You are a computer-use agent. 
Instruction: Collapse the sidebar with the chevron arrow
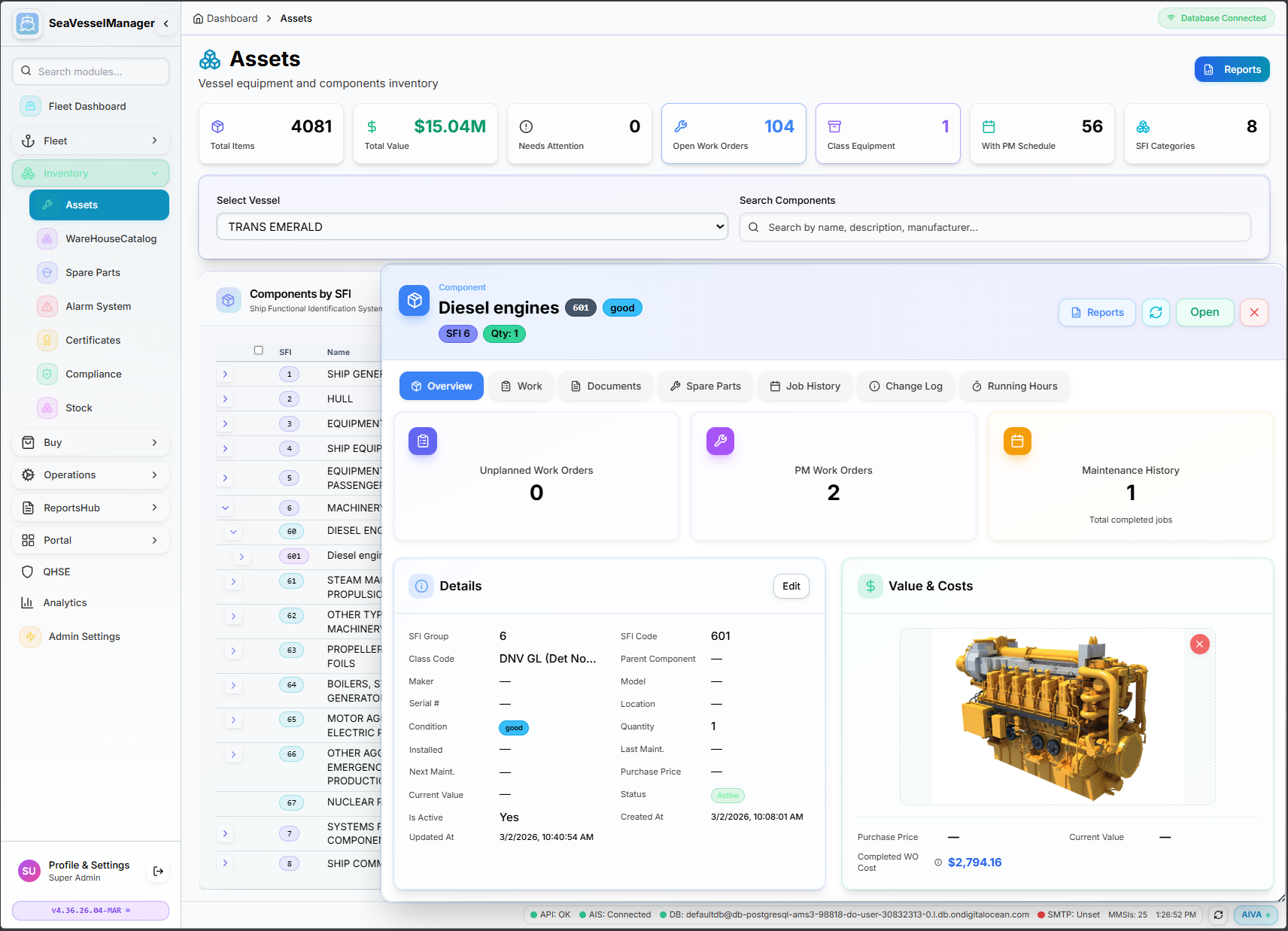(166, 23)
